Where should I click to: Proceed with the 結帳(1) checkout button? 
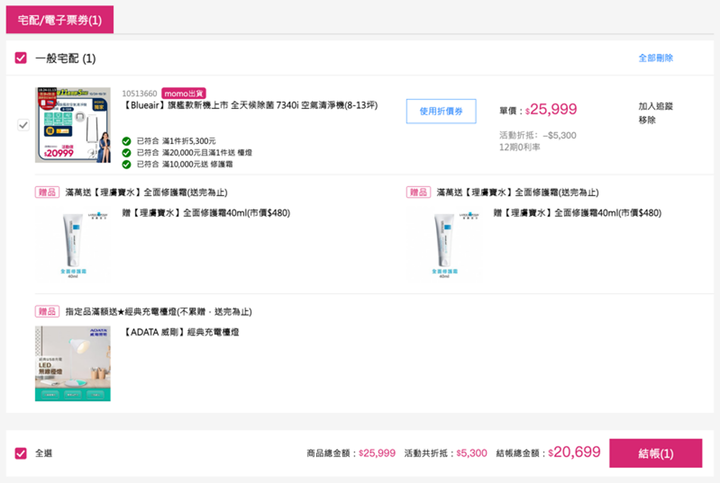pos(656,453)
